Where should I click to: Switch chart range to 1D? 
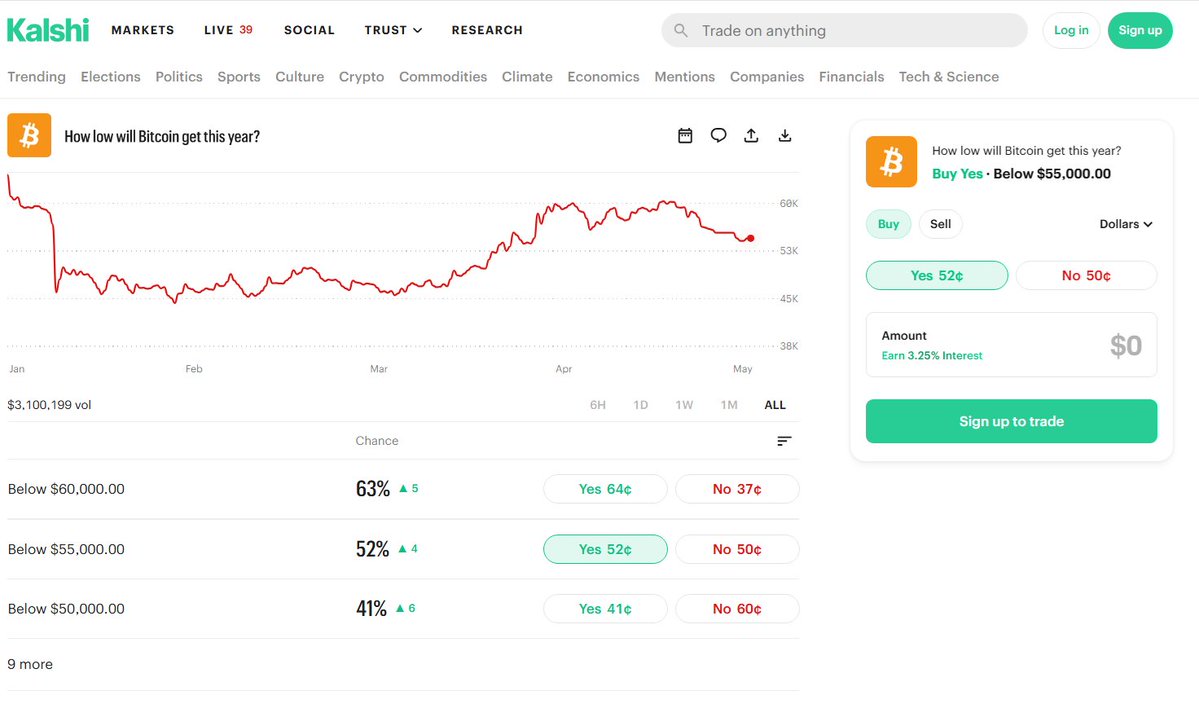[641, 405]
